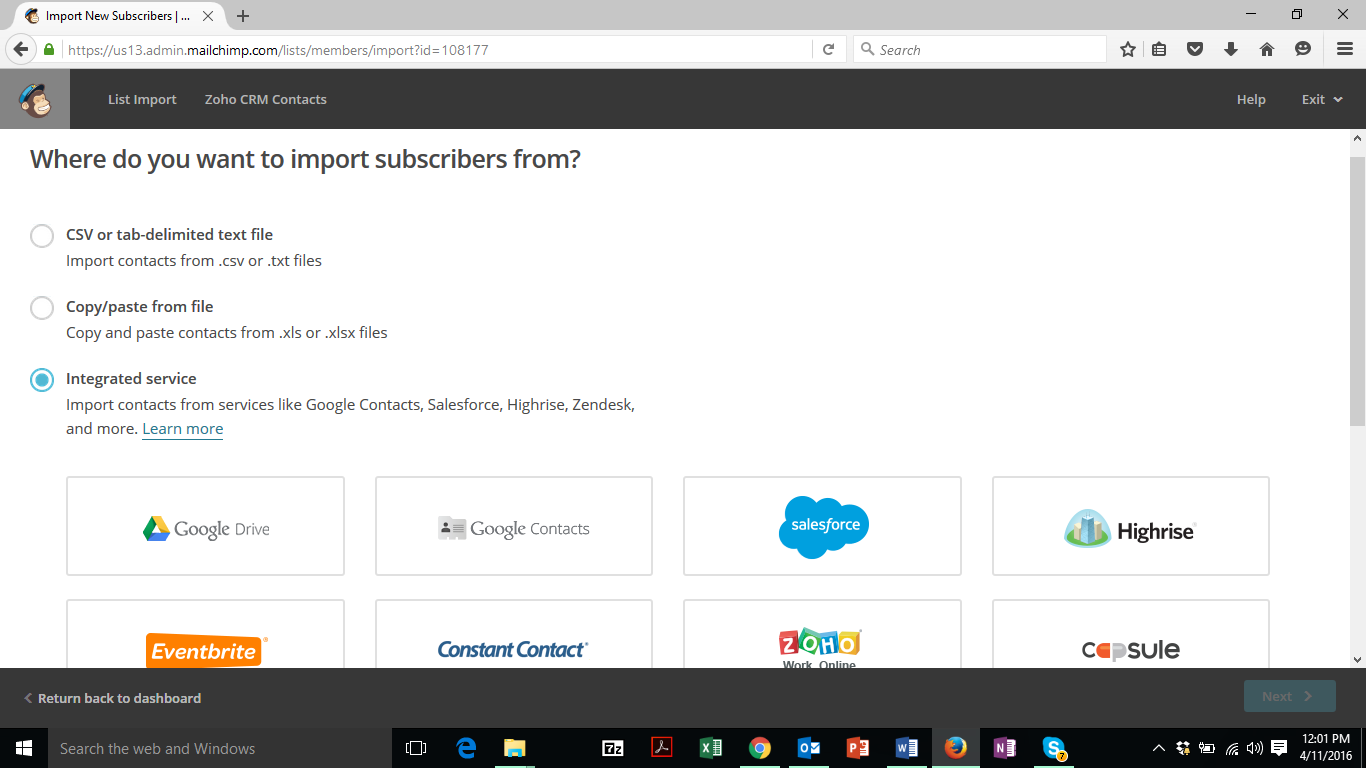Open new tab with plus button
The height and width of the screenshot is (768, 1366).
click(x=243, y=16)
